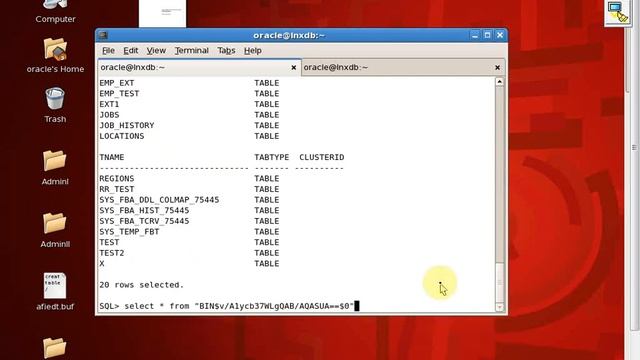Image resolution: width=640 pixels, height=360 pixels.
Task: Click the document thumbnail behind the terminal
Action: tap(162, 13)
